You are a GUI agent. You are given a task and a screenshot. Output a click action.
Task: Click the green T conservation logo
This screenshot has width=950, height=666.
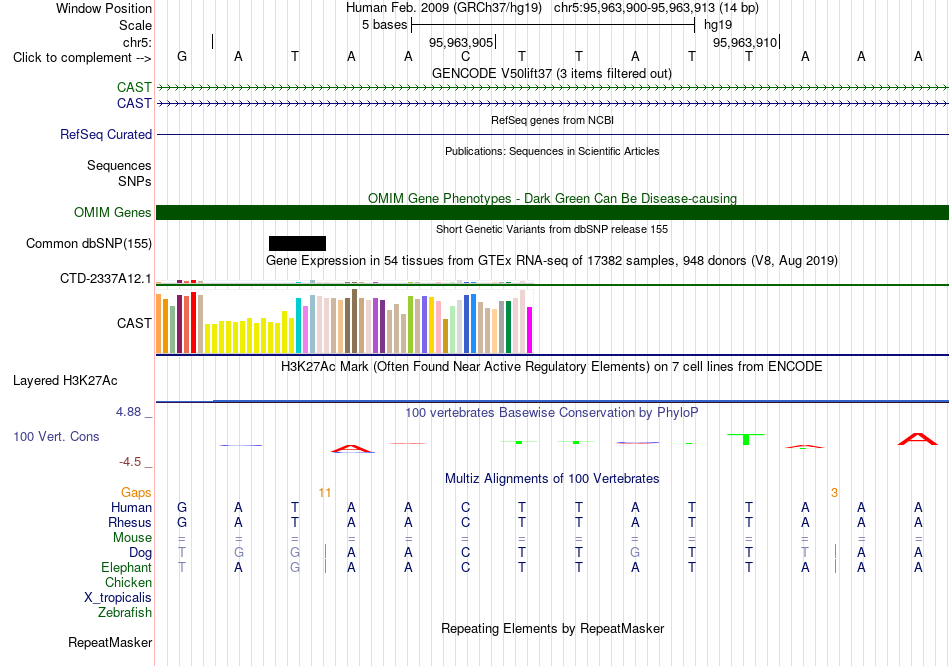pyautogui.click(x=746, y=439)
